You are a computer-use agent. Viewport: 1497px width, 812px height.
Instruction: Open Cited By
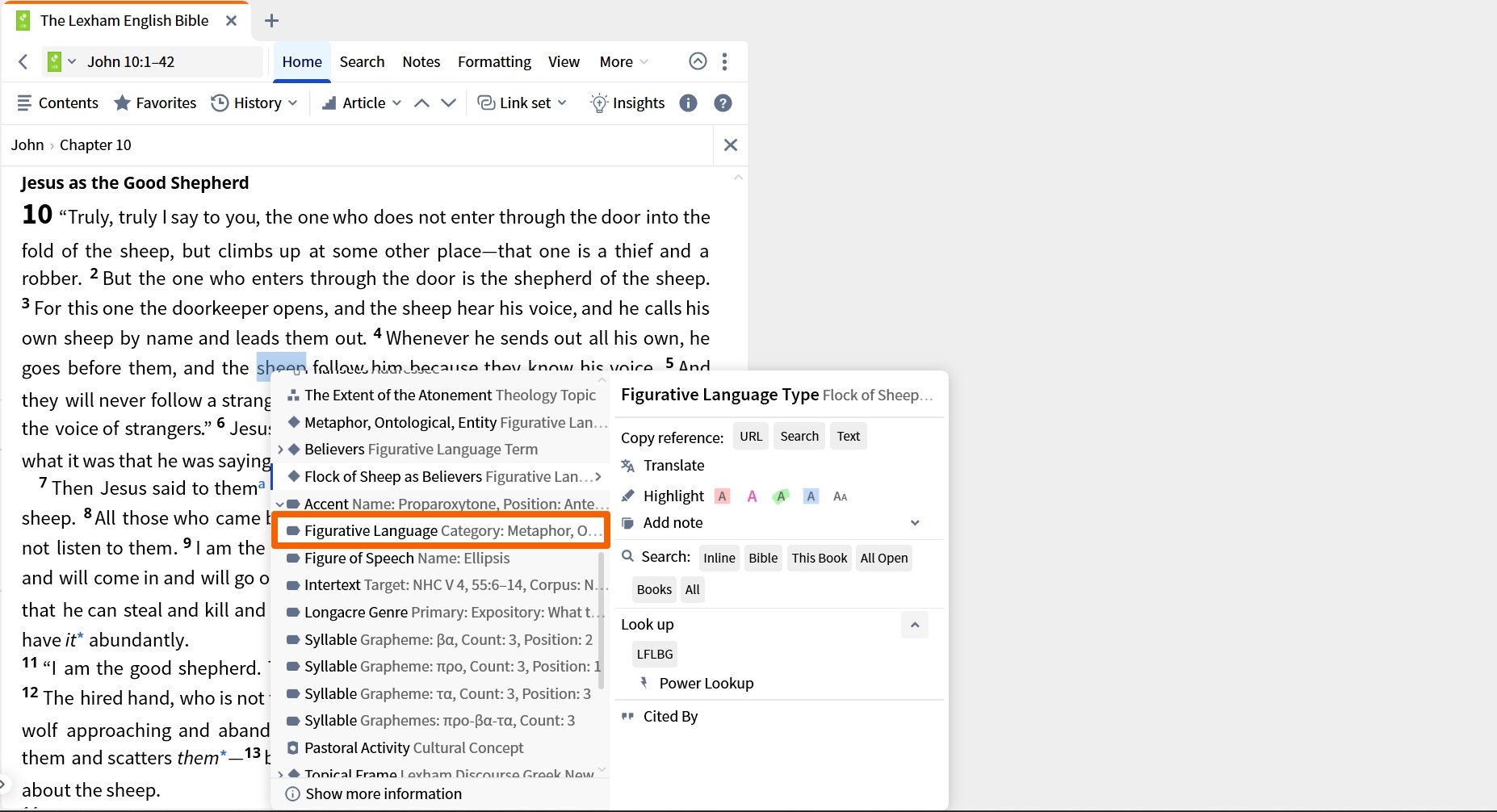pyautogui.click(x=660, y=716)
